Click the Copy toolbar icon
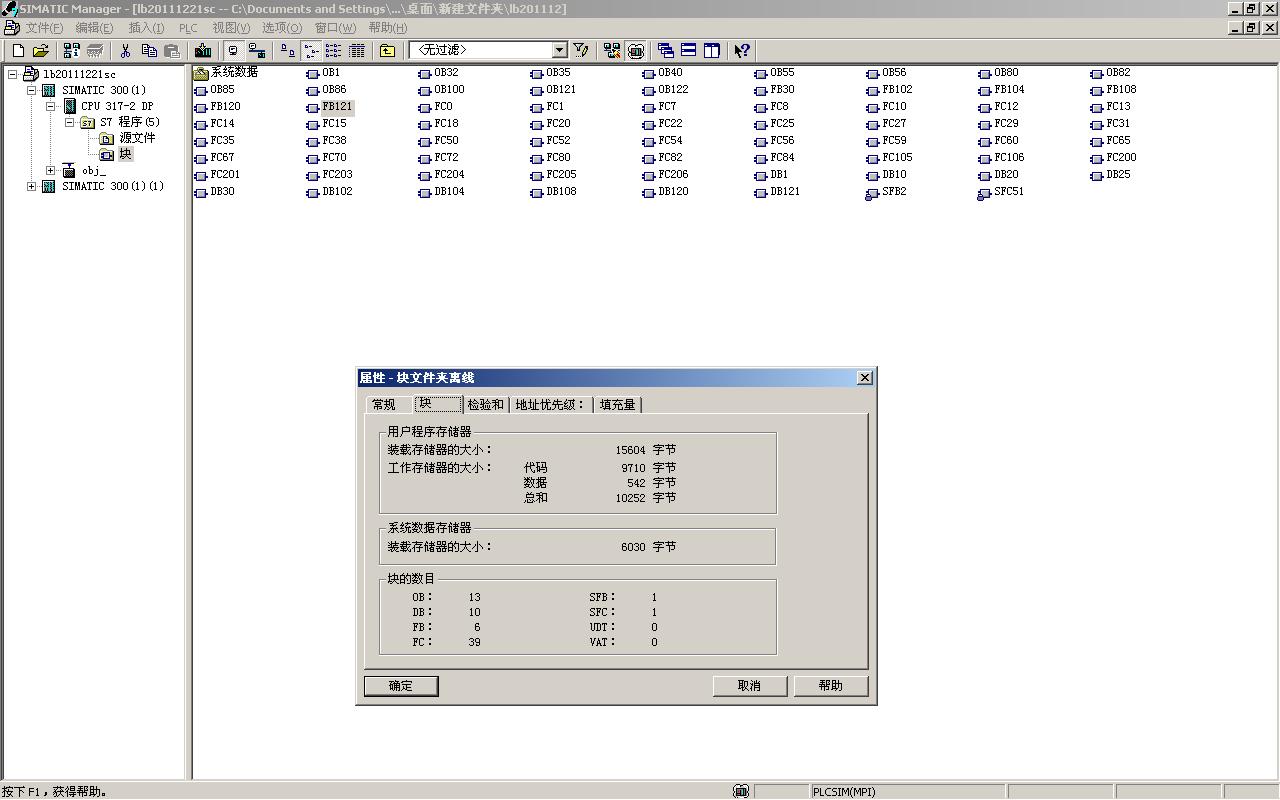 [x=149, y=50]
